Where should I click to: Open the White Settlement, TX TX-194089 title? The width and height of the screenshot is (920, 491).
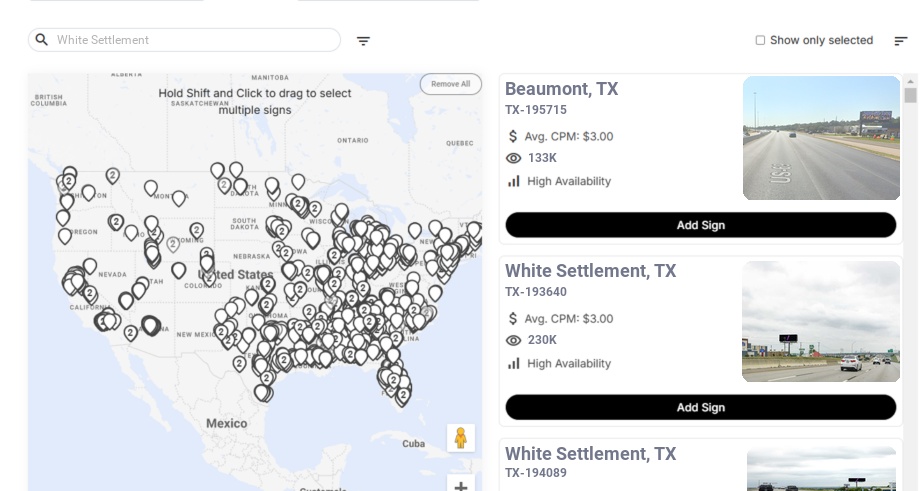590,454
